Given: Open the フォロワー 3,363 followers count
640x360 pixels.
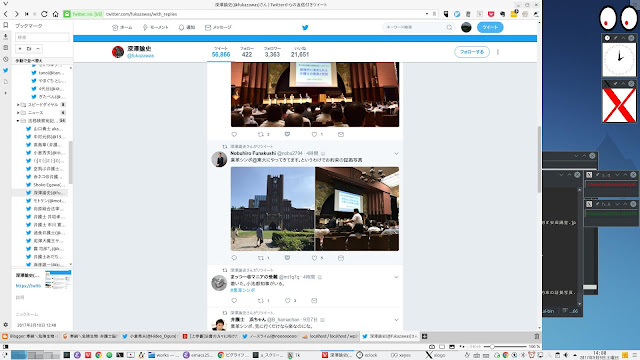Looking at the screenshot, I should [272, 52].
